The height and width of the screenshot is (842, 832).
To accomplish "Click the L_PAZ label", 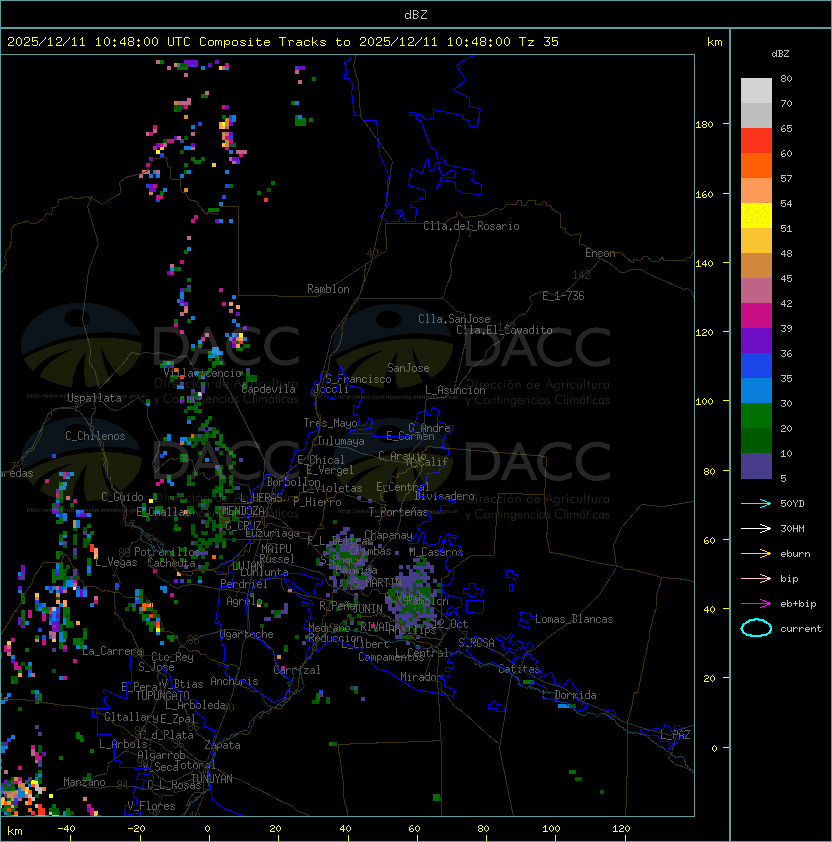I will tap(675, 734).
